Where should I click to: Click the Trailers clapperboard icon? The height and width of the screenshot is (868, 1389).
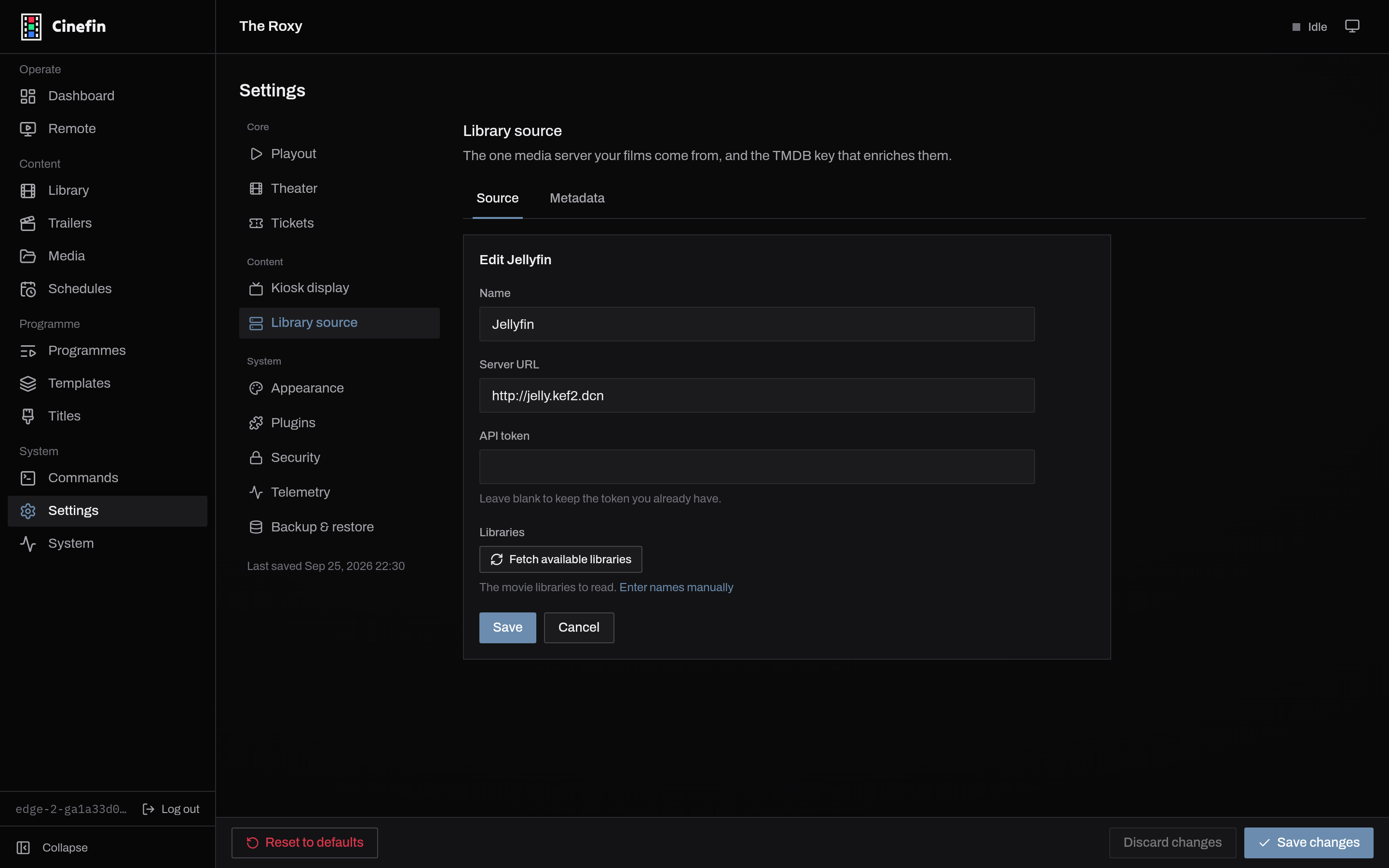point(27,223)
